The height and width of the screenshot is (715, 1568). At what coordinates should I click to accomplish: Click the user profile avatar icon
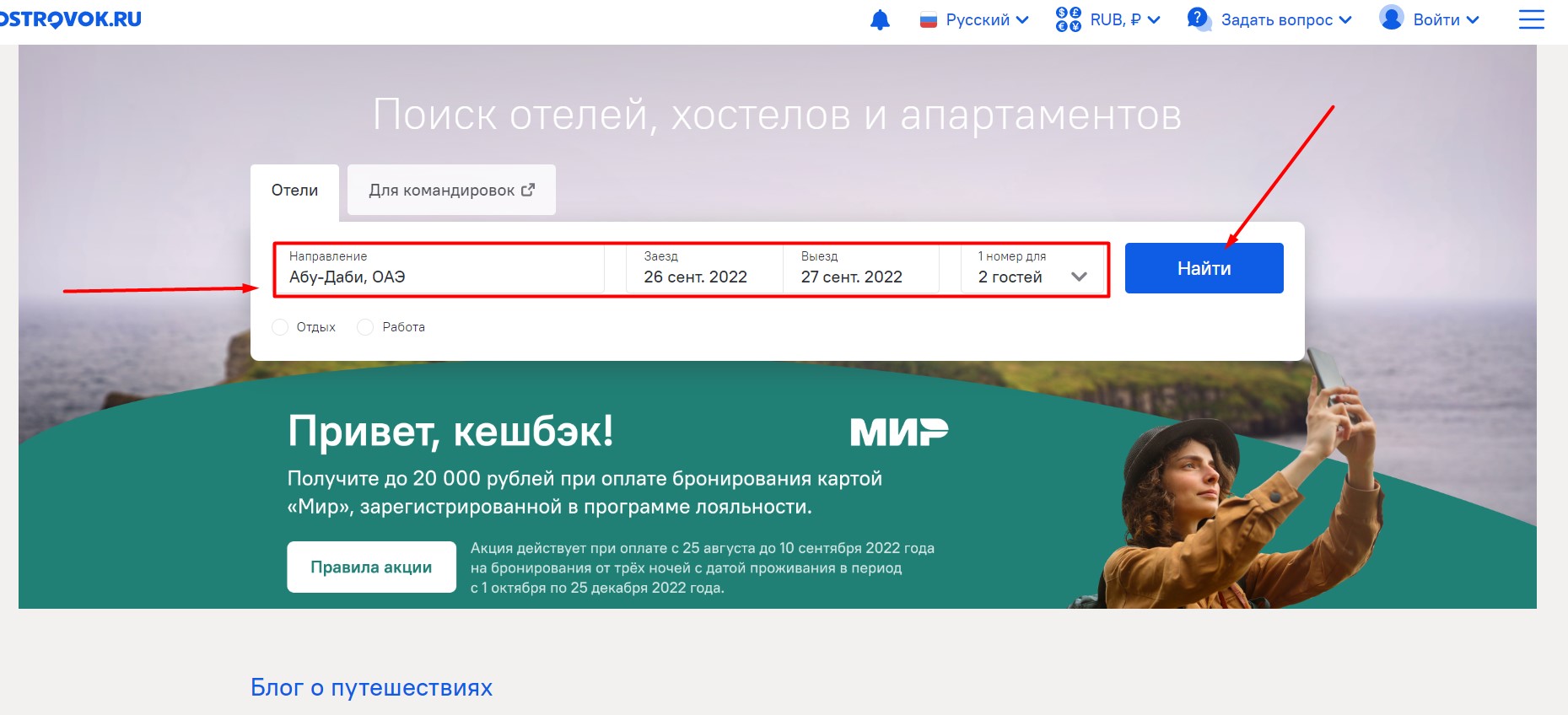[1391, 18]
